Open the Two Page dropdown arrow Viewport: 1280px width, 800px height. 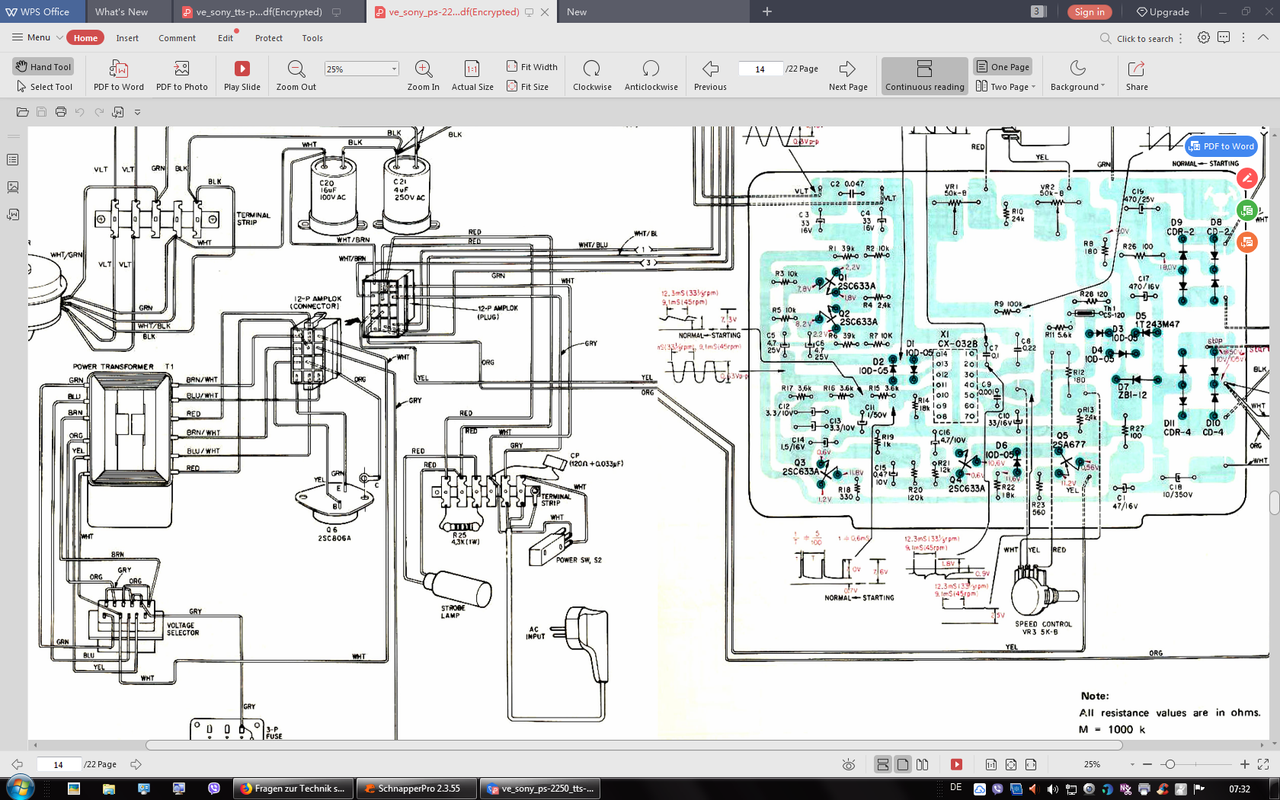pyautogui.click(x=1032, y=87)
